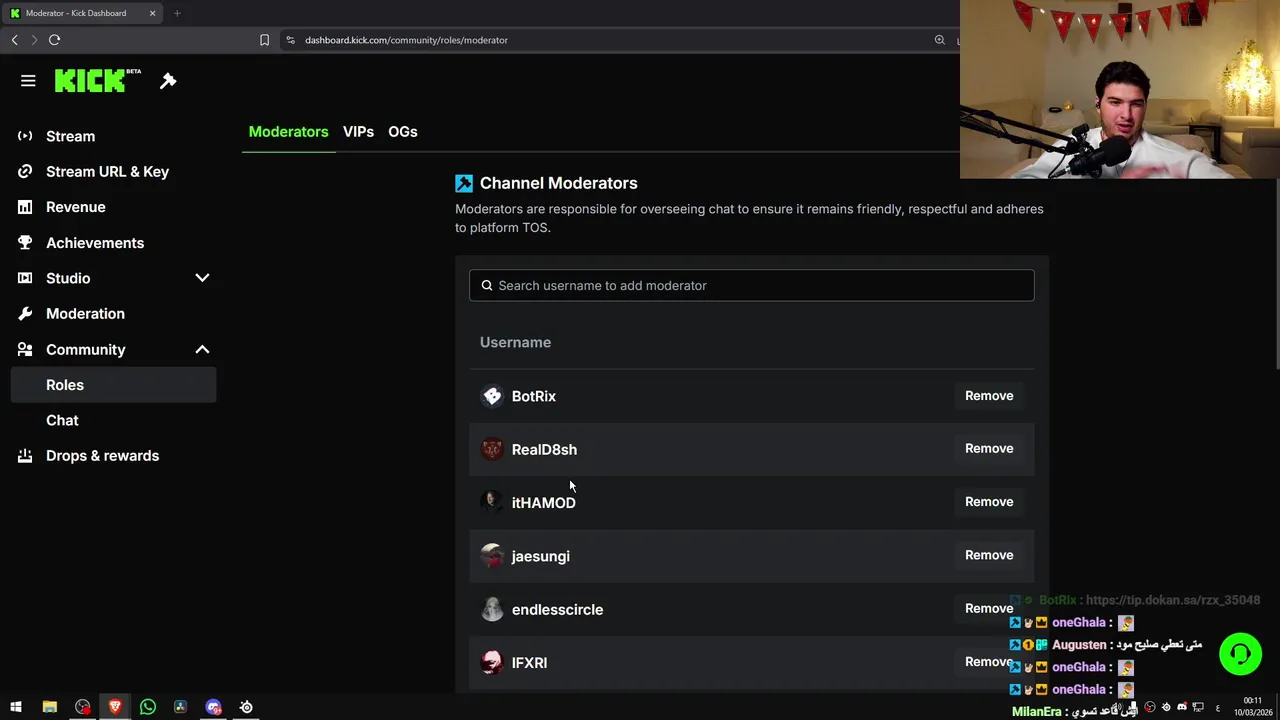Viewport: 1280px width, 720px height.
Task: Open Discord from the taskbar
Action: (x=213, y=707)
